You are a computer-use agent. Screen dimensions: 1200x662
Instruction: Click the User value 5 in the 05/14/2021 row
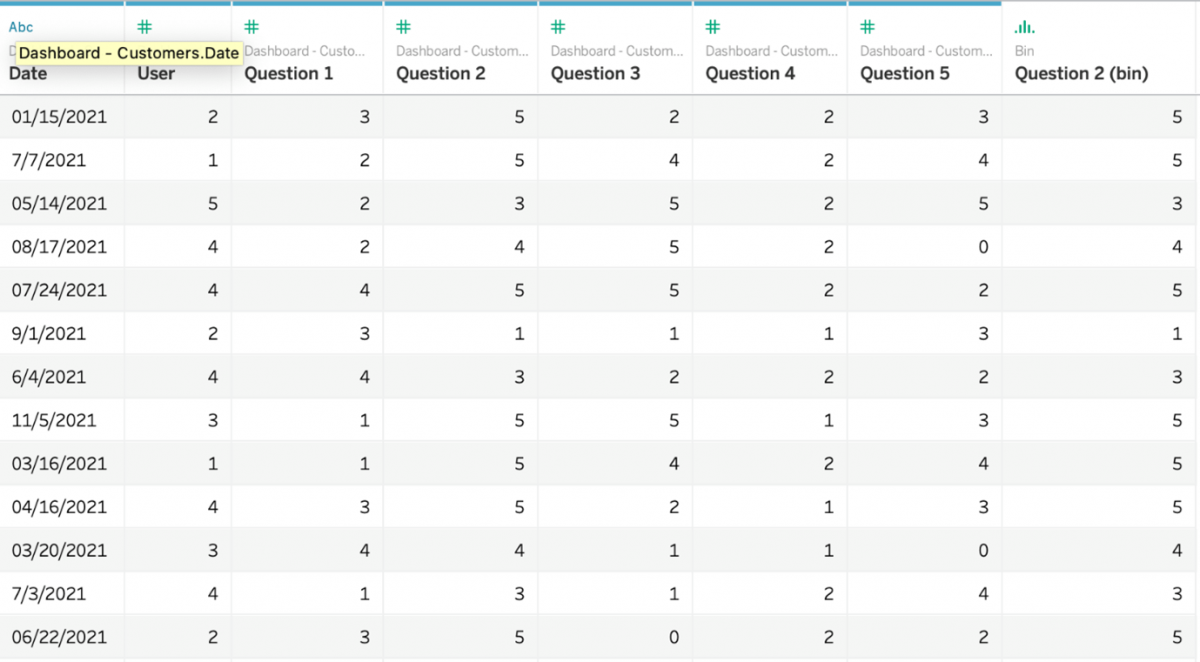(x=213, y=203)
